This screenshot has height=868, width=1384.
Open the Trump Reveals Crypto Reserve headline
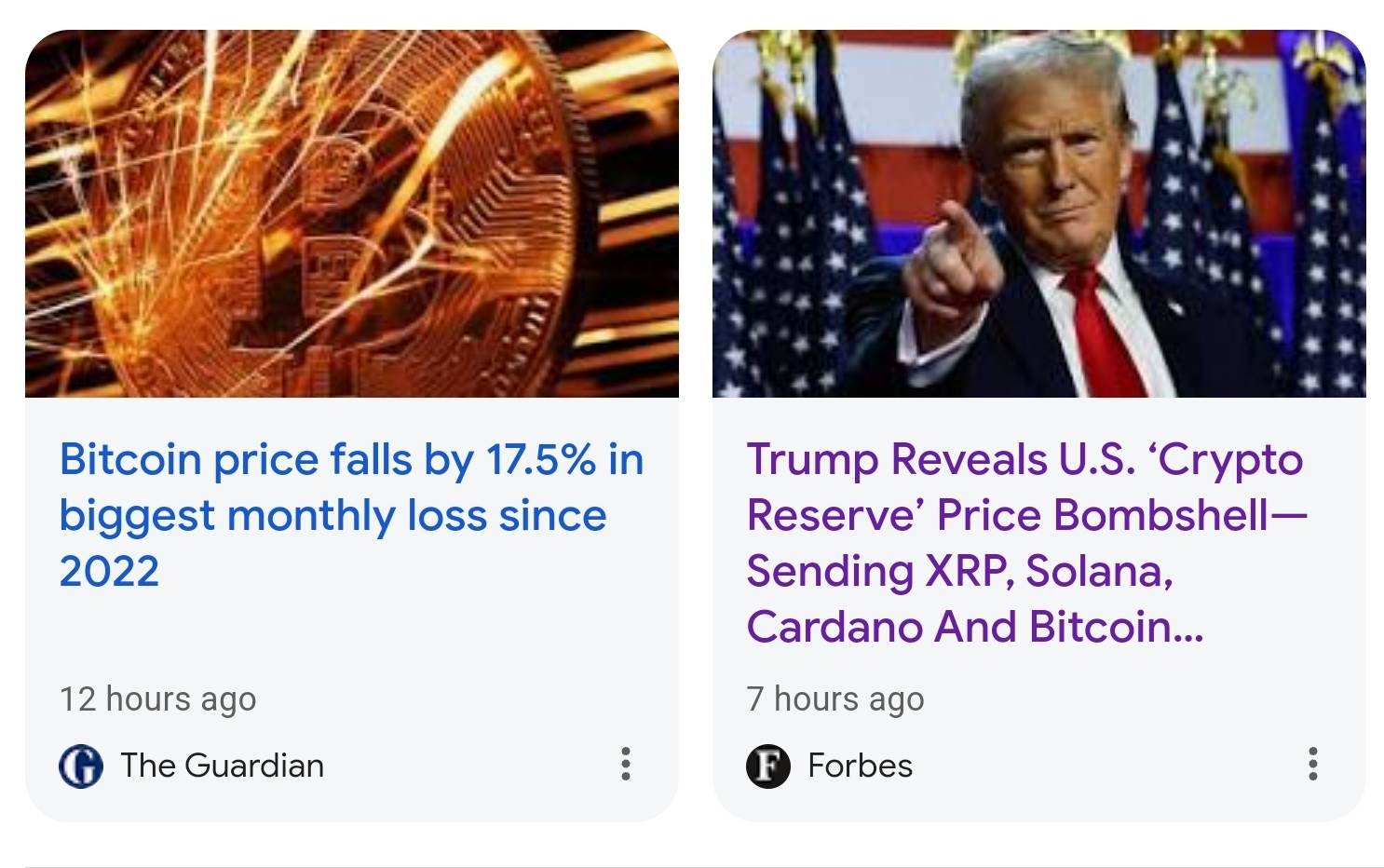[1024, 542]
